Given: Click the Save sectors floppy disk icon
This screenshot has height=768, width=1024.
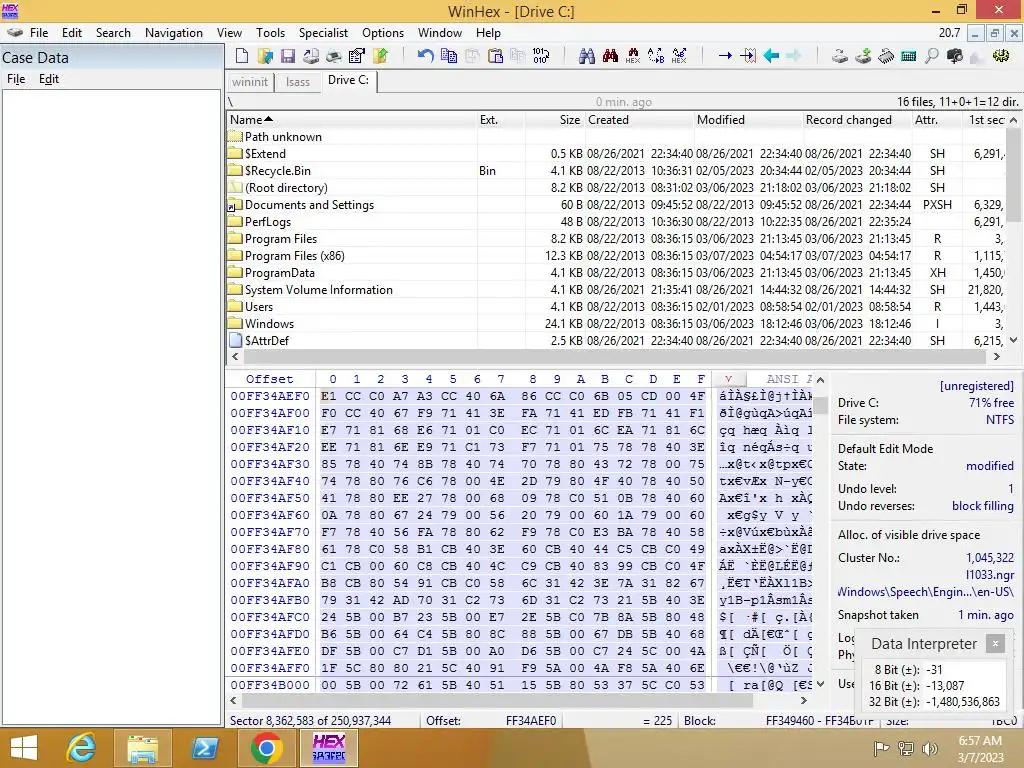Looking at the screenshot, I should (288, 56).
